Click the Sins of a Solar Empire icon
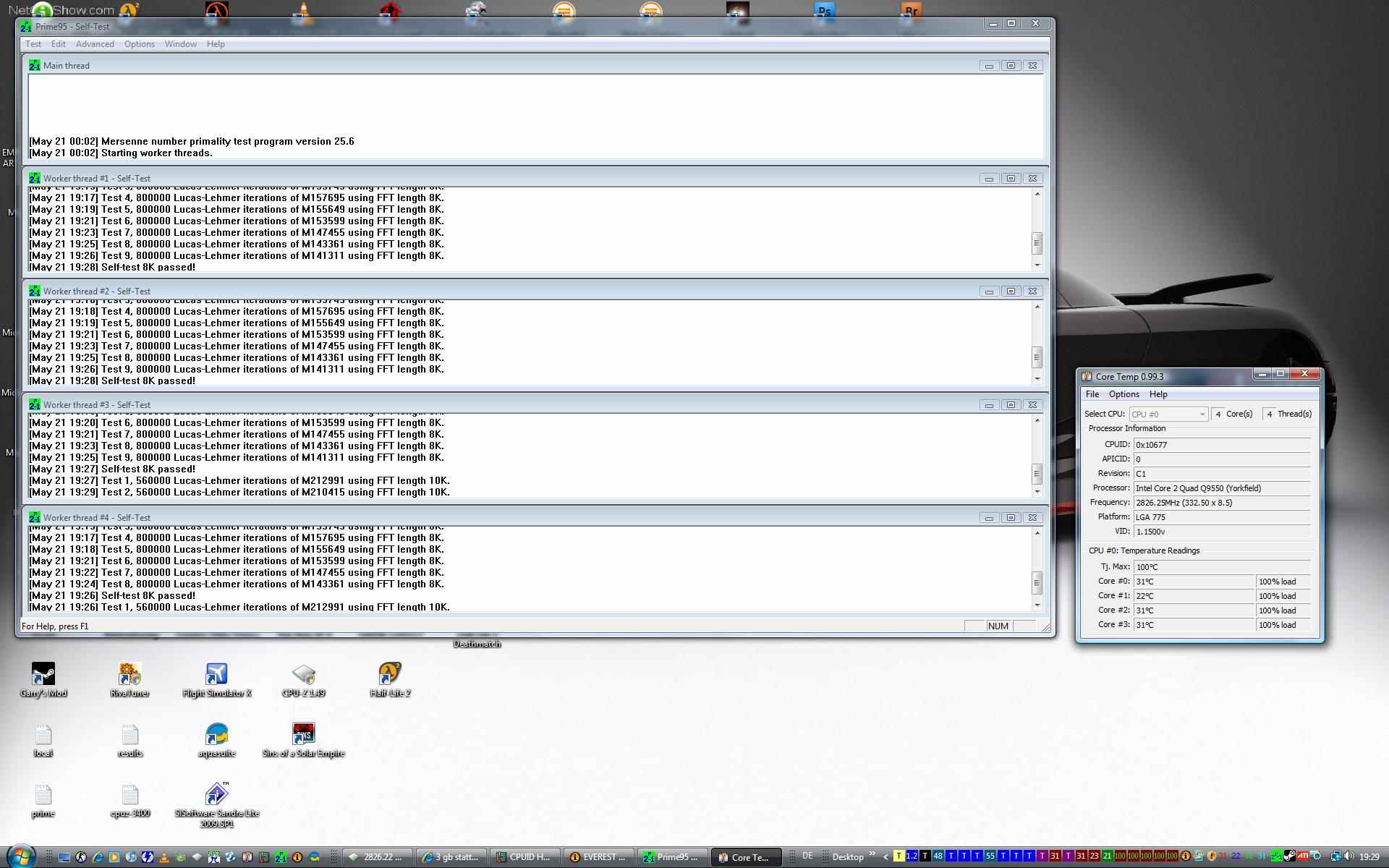 pyautogui.click(x=303, y=741)
